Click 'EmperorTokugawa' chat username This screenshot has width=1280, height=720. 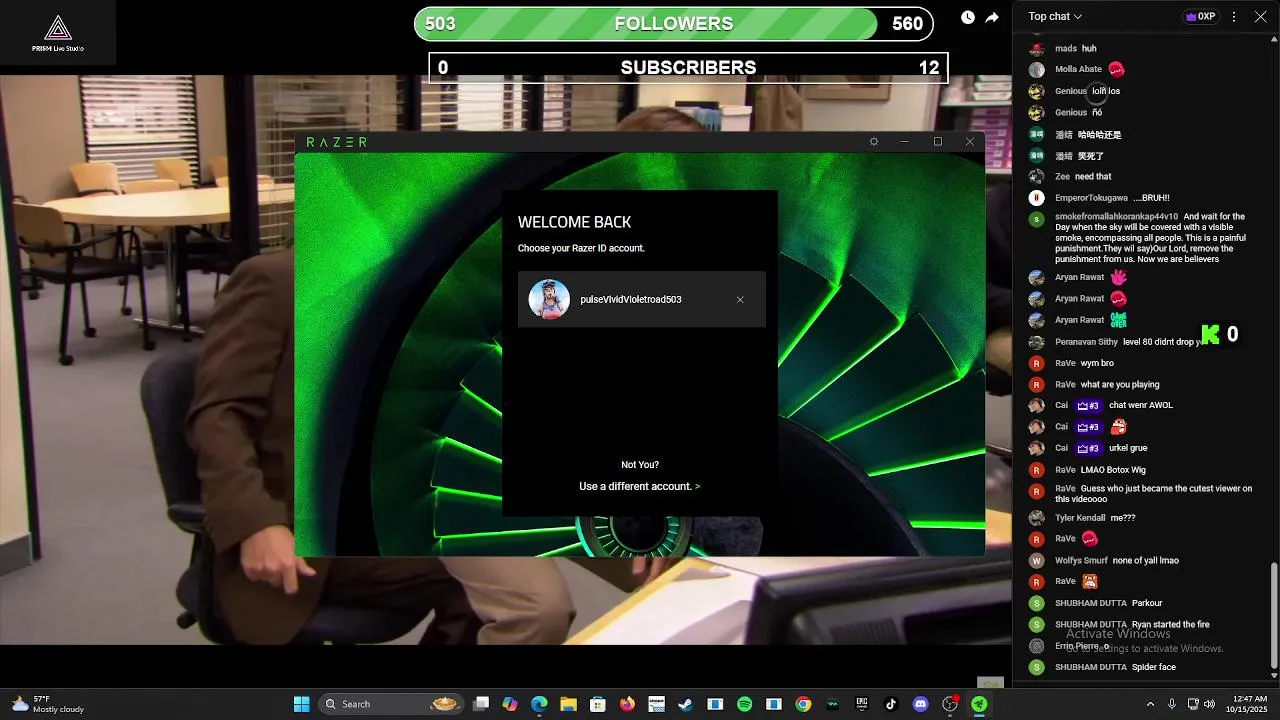[x=1091, y=198]
